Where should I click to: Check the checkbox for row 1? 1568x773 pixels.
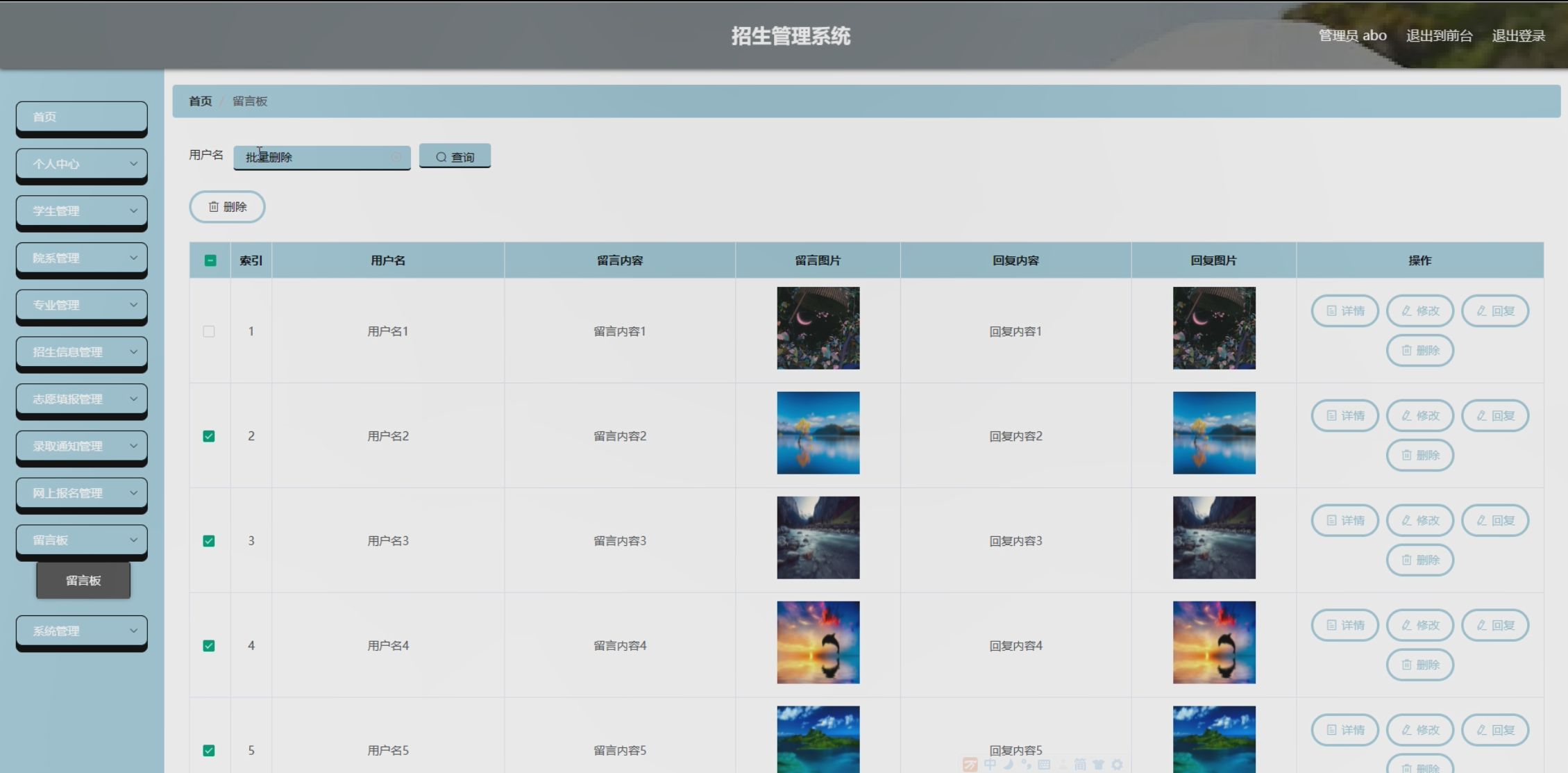(x=209, y=331)
